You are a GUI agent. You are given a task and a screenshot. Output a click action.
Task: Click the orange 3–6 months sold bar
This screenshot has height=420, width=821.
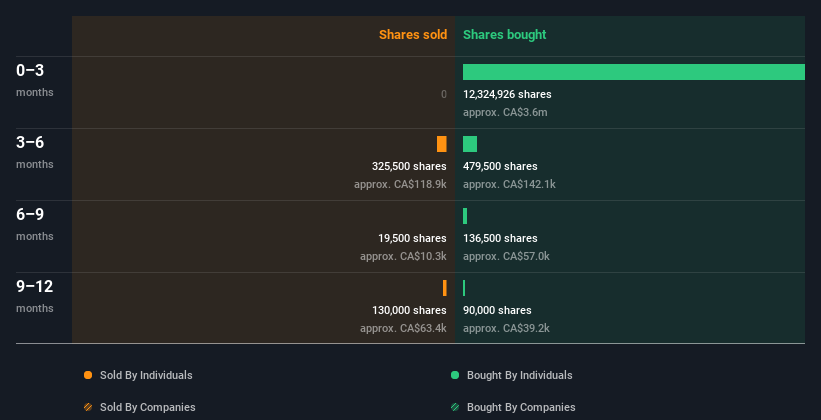[442, 144]
